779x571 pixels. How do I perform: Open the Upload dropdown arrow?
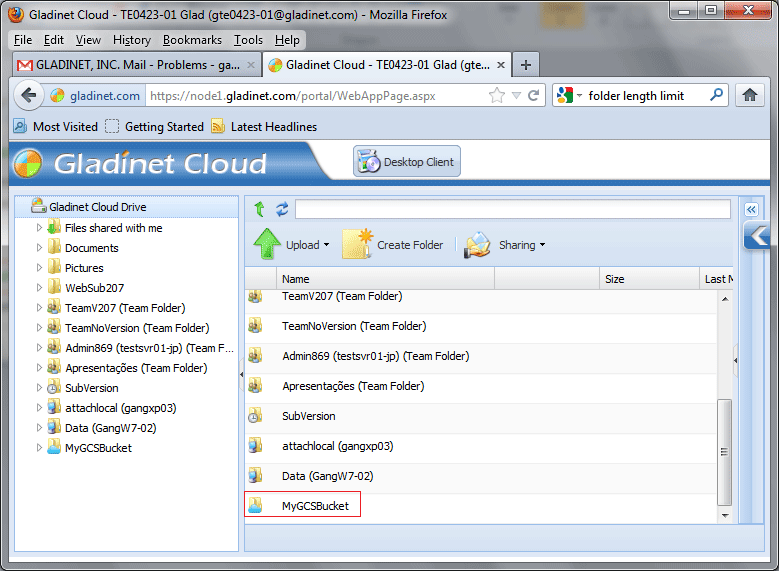click(326, 245)
